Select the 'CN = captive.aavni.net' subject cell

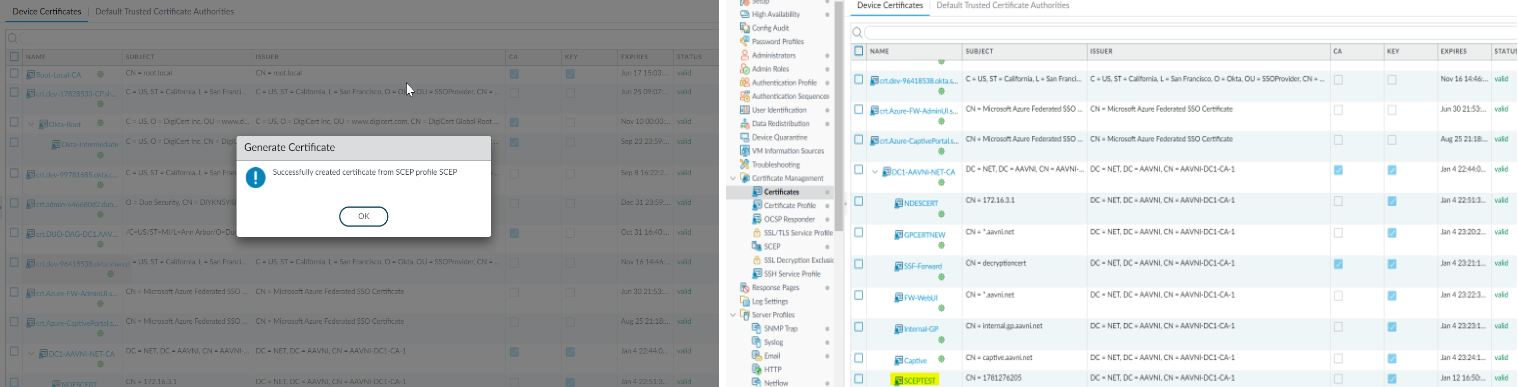[x=999, y=357]
